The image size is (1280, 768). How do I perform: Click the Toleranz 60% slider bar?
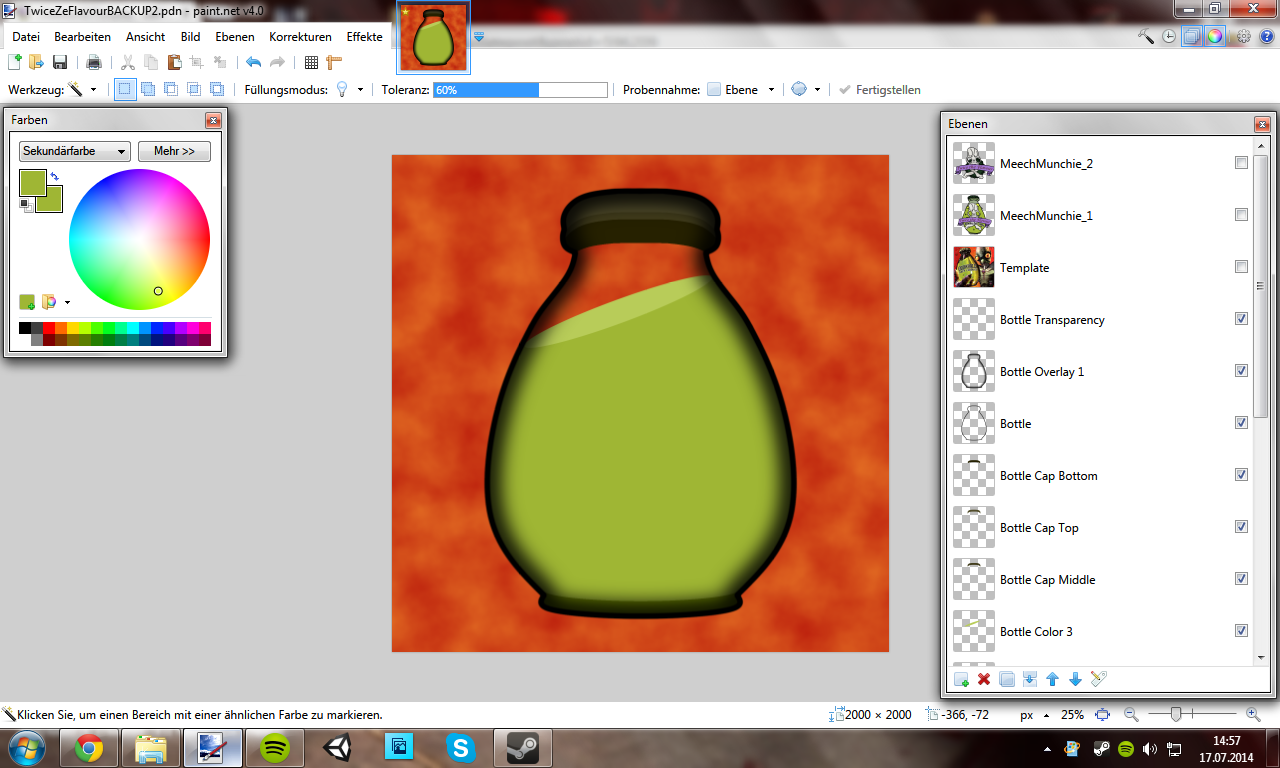(x=520, y=90)
